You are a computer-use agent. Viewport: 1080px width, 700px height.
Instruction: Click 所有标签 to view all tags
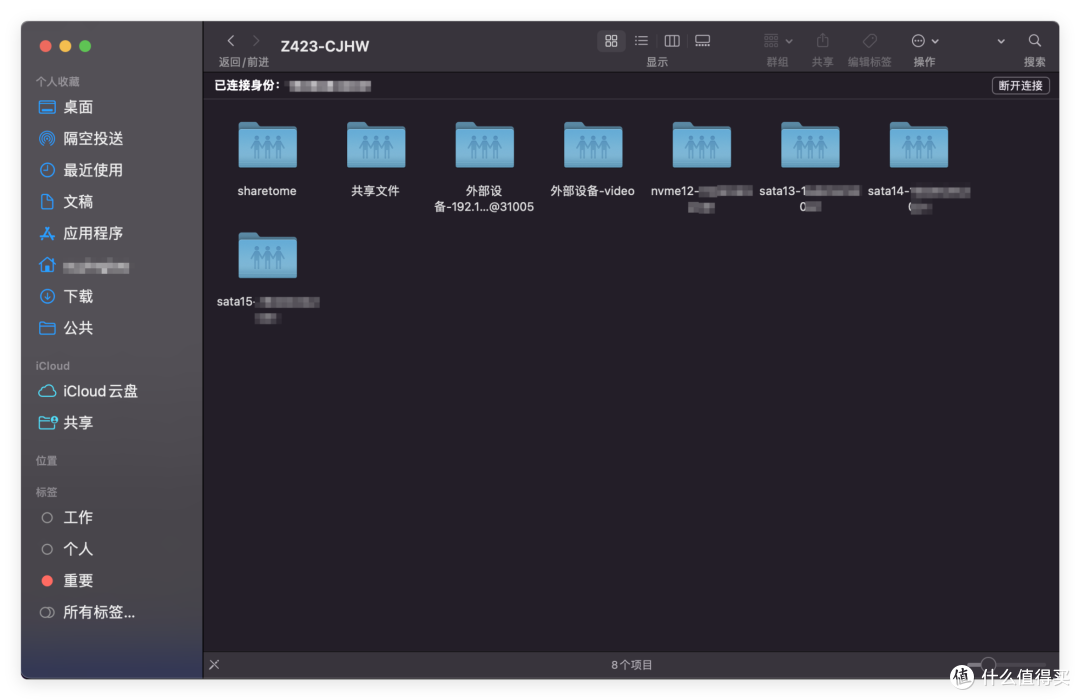96,611
